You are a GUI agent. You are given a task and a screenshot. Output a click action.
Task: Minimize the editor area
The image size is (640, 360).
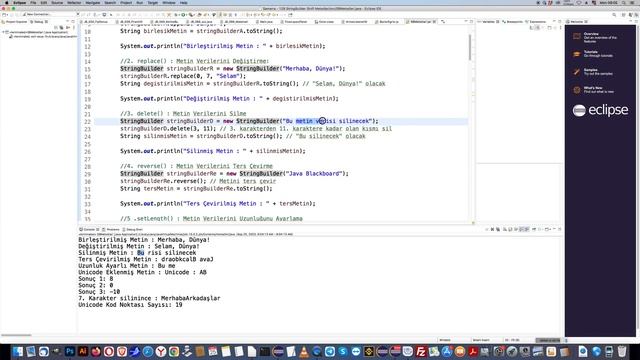(x=466, y=21)
